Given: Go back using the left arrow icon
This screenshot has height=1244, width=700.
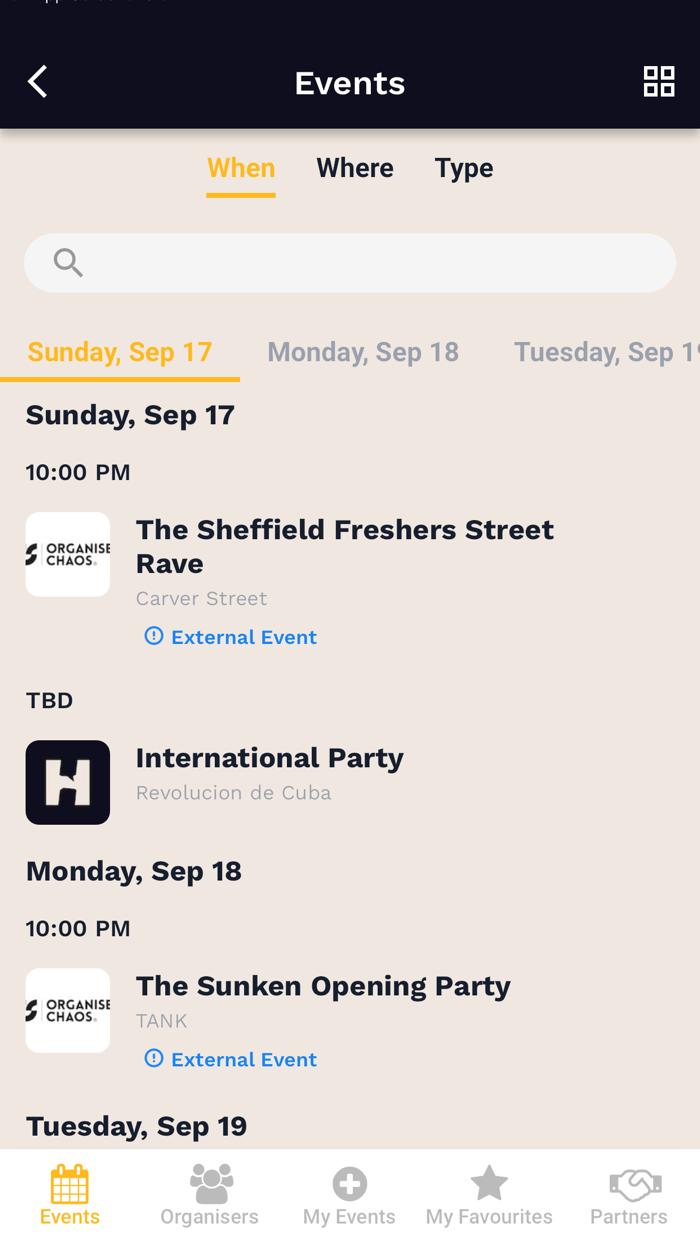Looking at the screenshot, I should click(37, 81).
